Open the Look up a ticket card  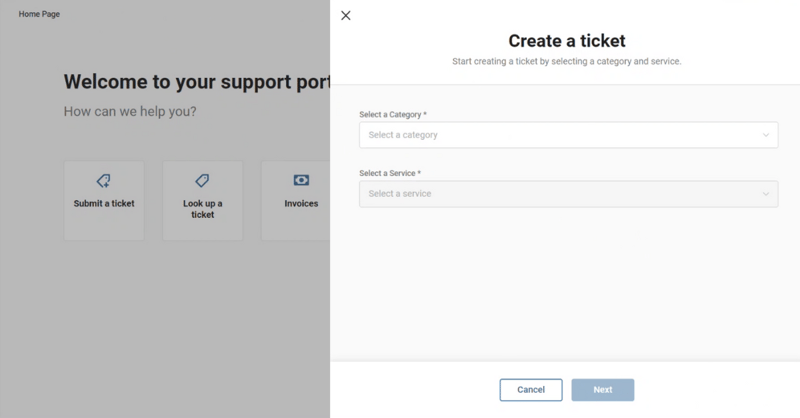(203, 201)
